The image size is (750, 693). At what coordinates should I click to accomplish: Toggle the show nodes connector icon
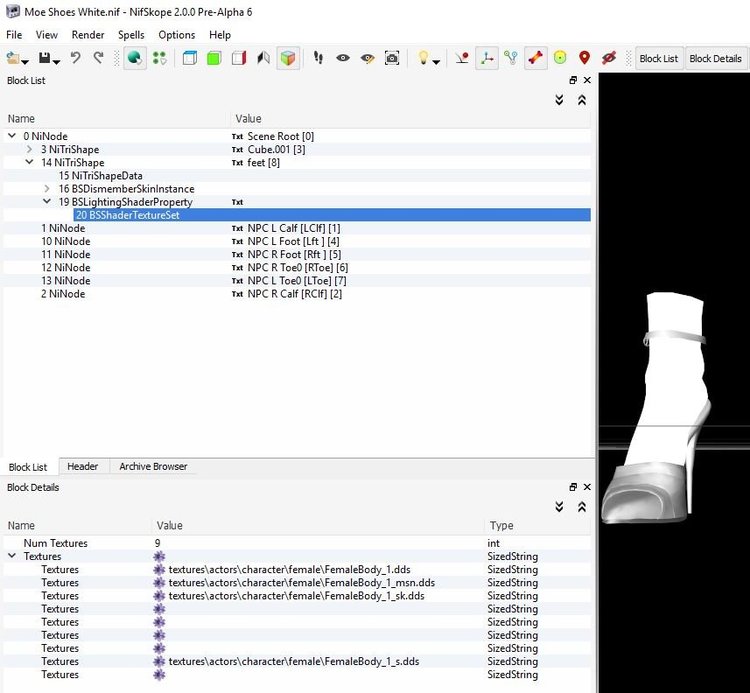pos(511,58)
